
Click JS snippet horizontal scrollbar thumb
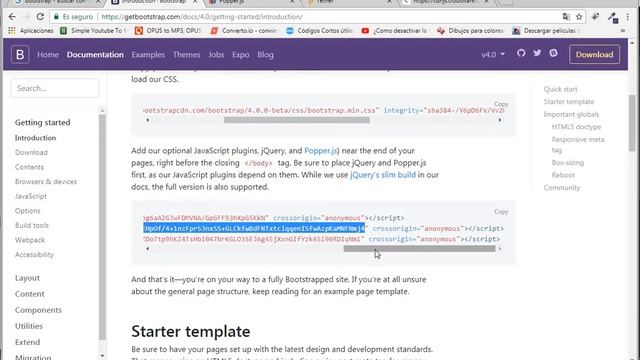click(x=420, y=249)
